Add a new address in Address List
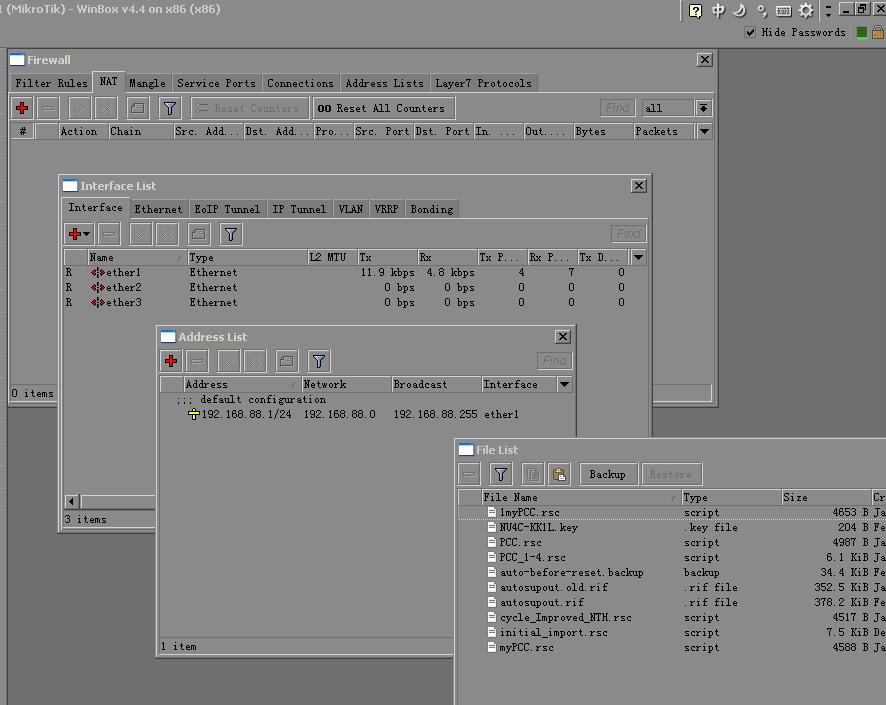Viewport: 886px width, 705px height. coord(171,361)
